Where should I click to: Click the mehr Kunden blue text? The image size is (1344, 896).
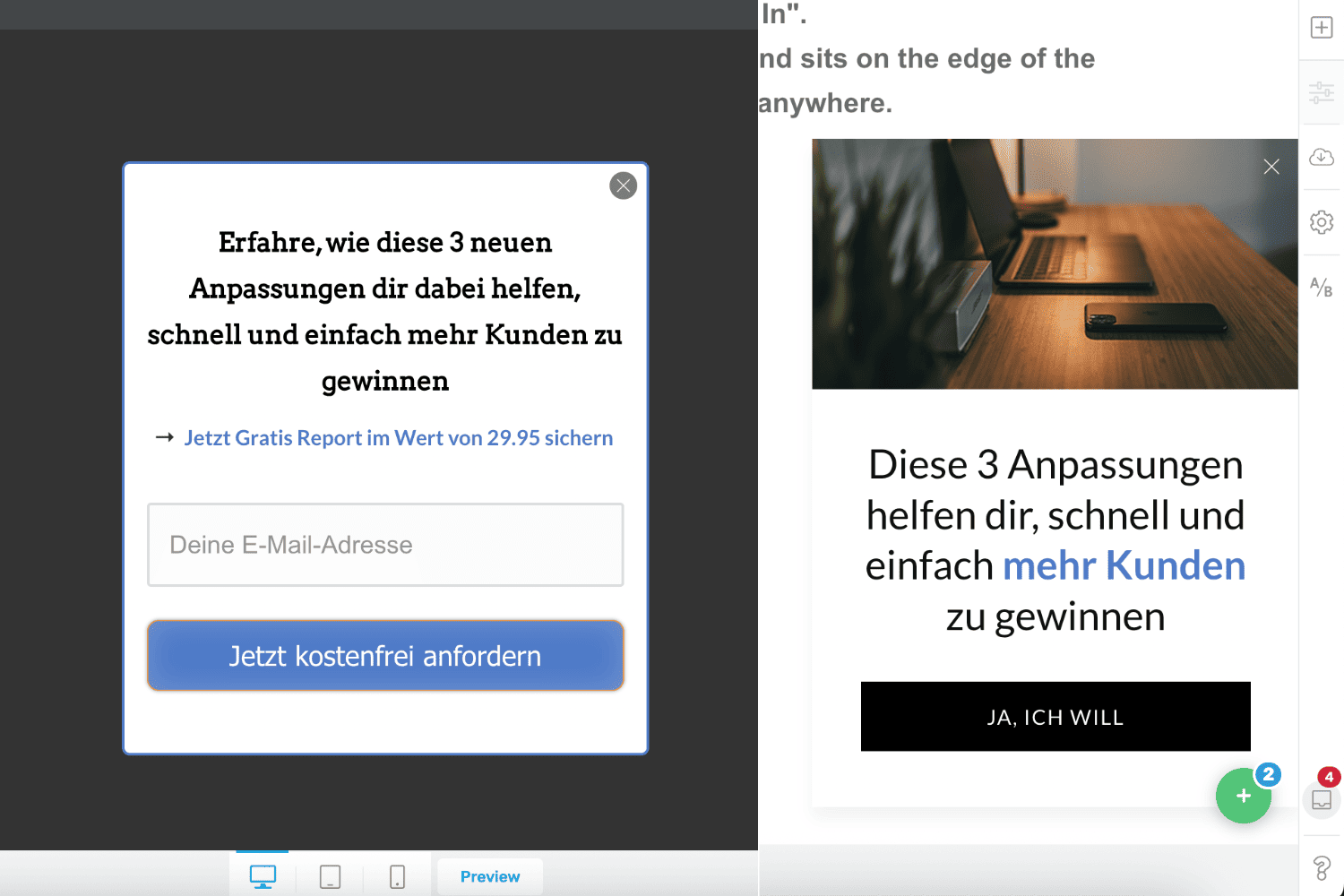(1124, 566)
